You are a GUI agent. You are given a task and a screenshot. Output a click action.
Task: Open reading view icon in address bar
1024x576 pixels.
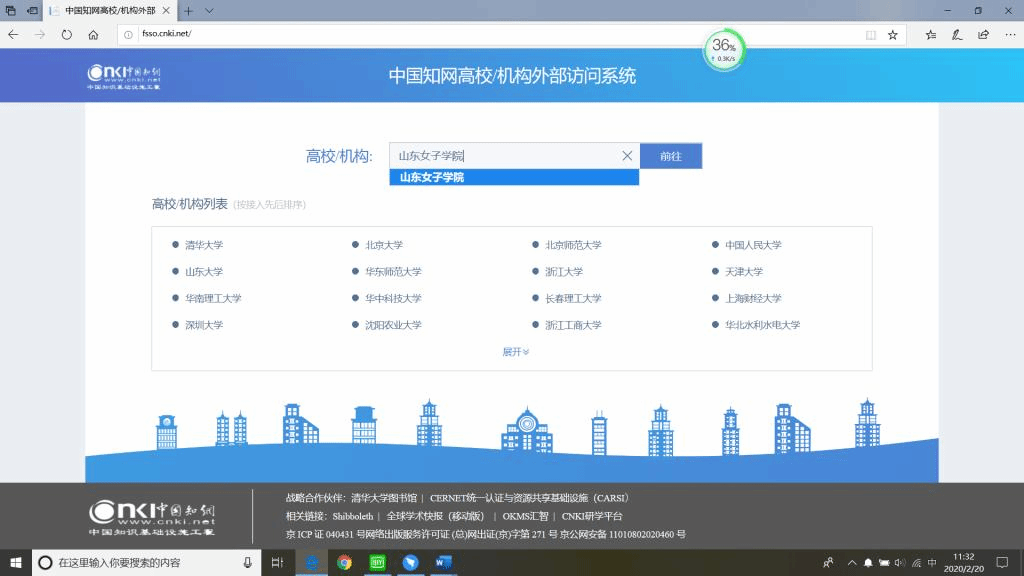click(870, 34)
